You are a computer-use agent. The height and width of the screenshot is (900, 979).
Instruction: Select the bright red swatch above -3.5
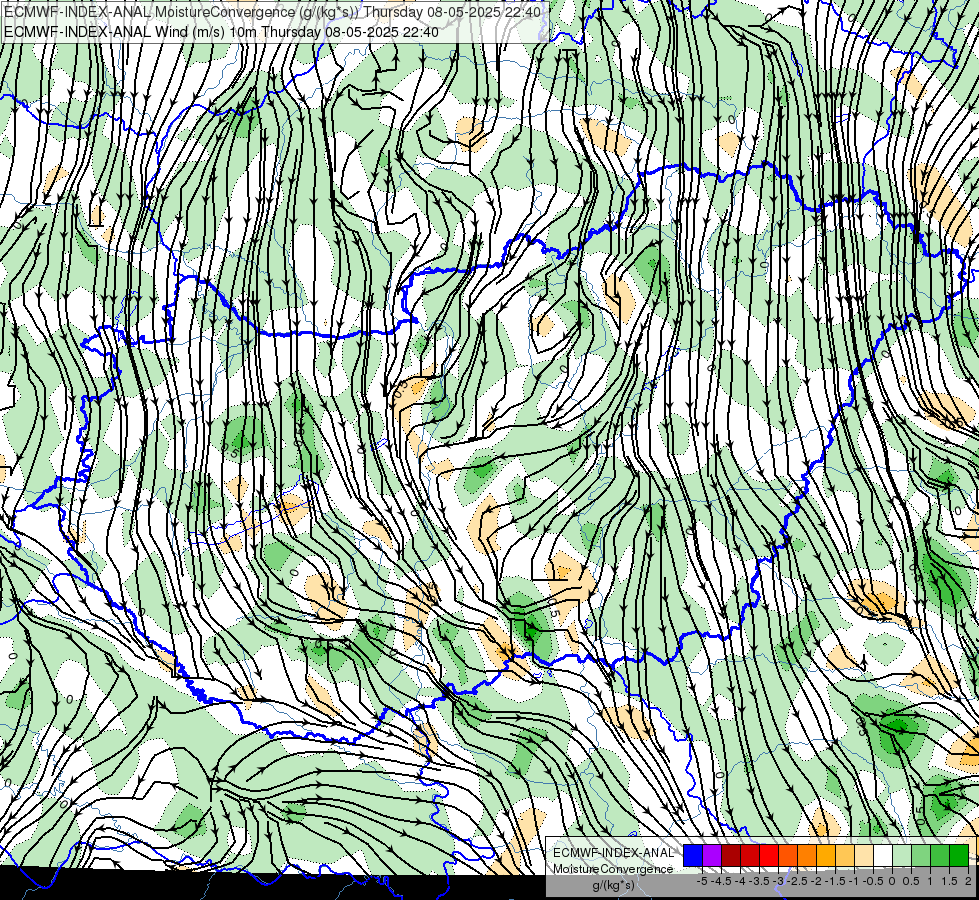coord(769,856)
